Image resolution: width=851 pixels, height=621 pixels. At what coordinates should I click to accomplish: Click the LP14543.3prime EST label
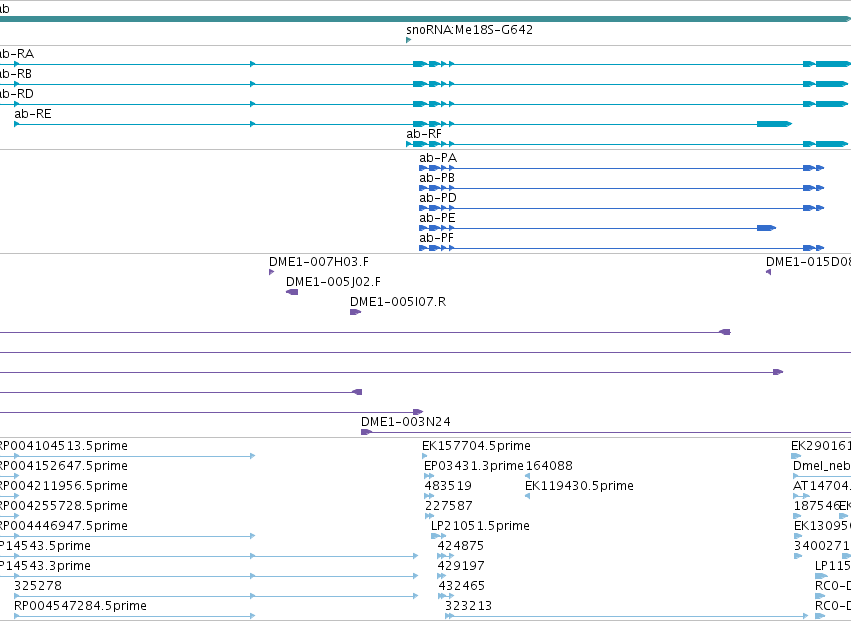(45, 566)
